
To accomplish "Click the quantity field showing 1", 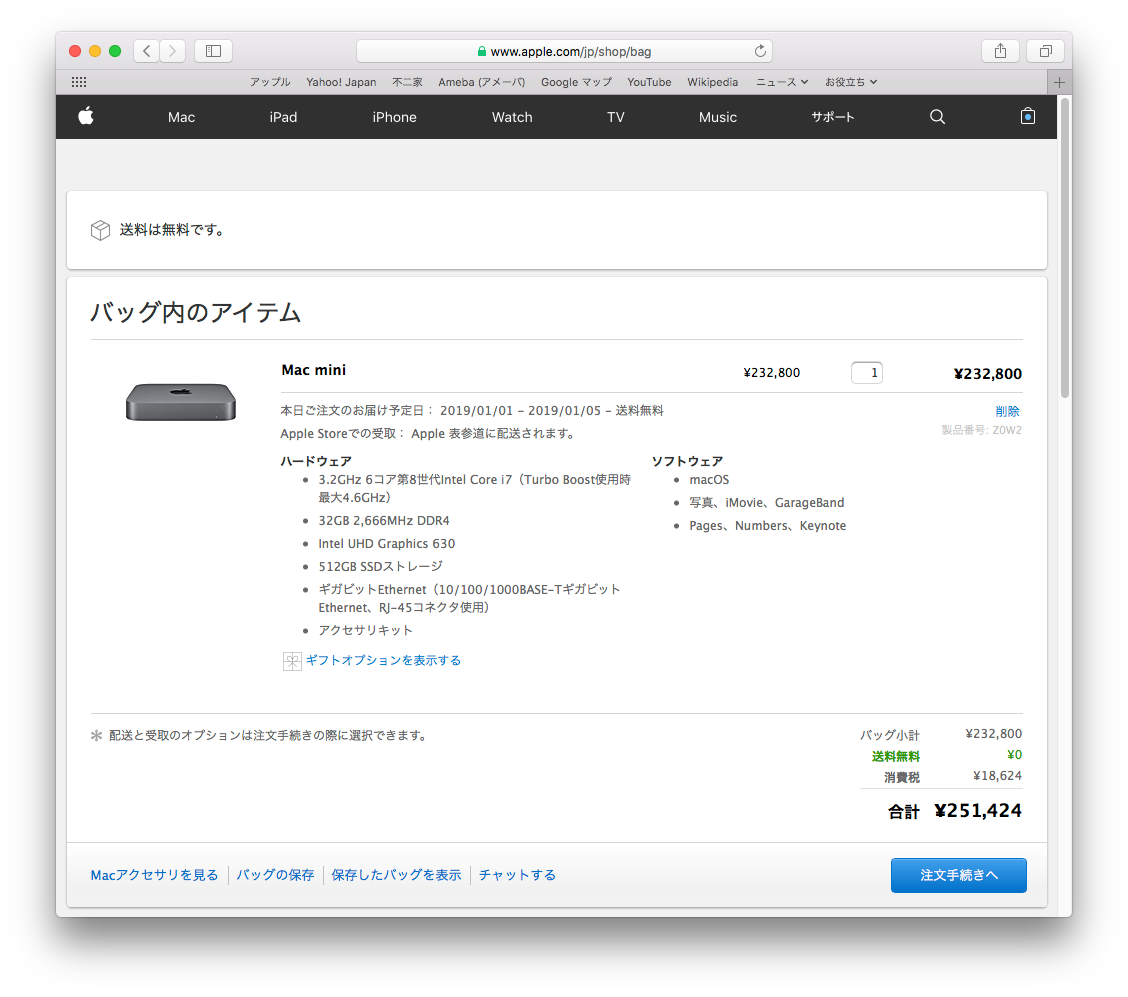I will [x=867, y=373].
